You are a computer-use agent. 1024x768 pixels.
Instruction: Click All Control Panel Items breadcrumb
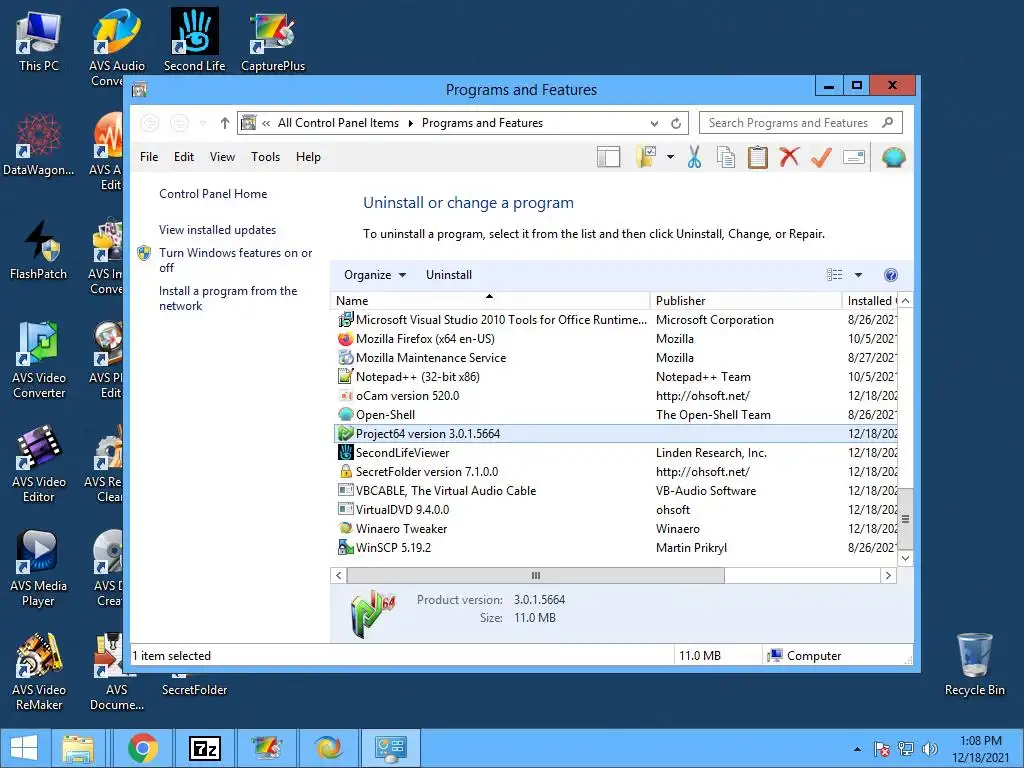pyautogui.click(x=338, y=123)
